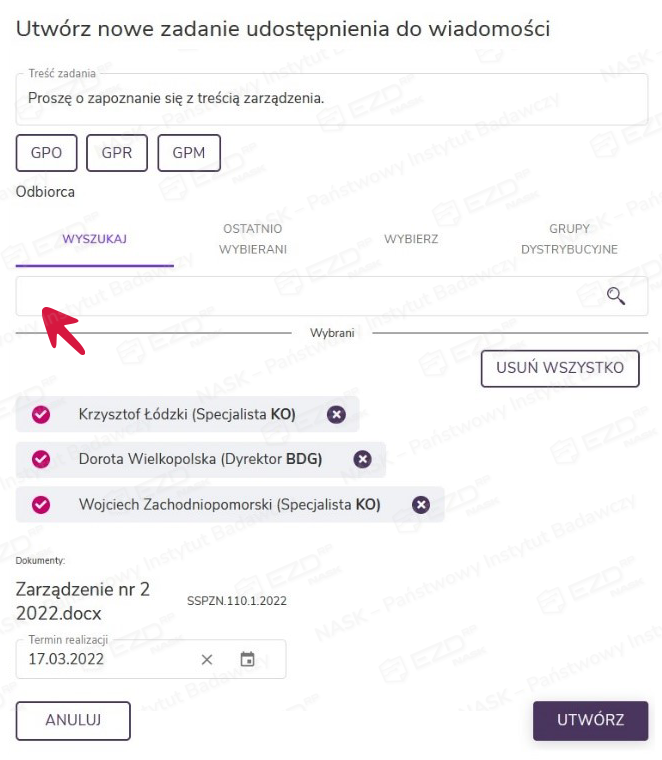Remove Dorota Wielkopolska from selected recipients
This screenshot has width=662, height=760.
[363, 459]
